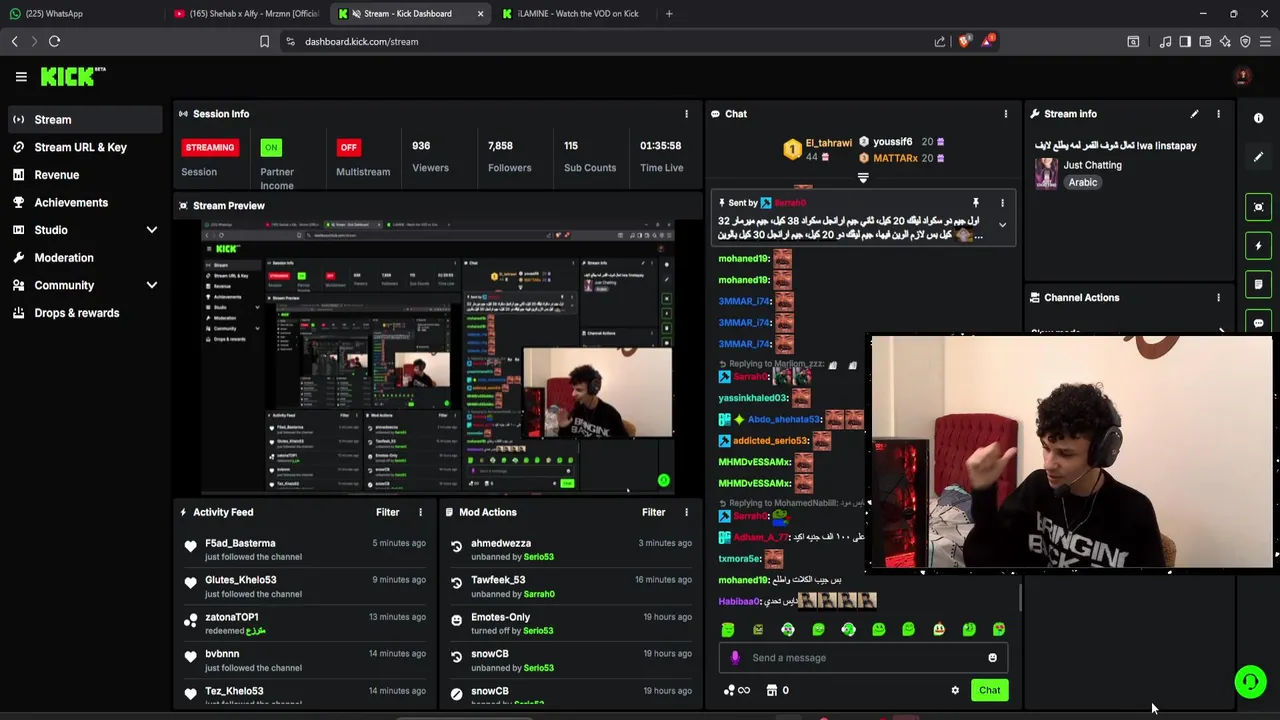Click the user avatar at top right

tap(1243, 76)
